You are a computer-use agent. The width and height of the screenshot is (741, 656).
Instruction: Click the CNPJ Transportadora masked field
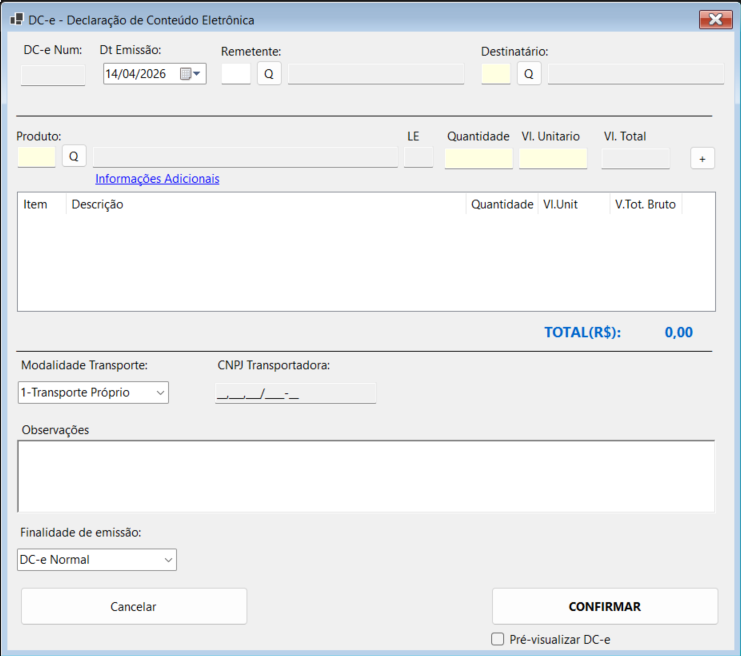tap(296, 394)
